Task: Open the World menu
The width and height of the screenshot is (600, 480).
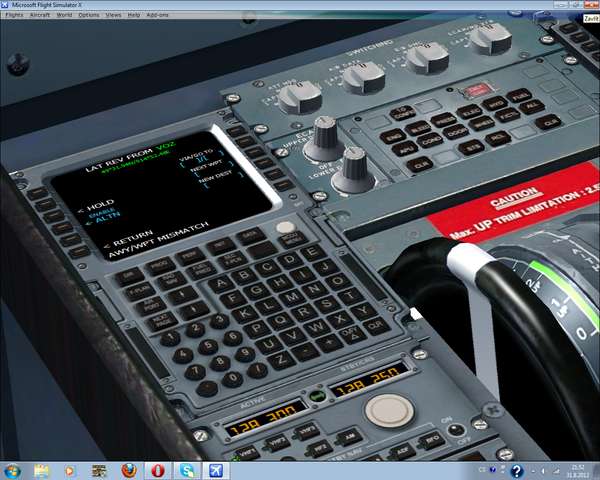Action: 64,15
